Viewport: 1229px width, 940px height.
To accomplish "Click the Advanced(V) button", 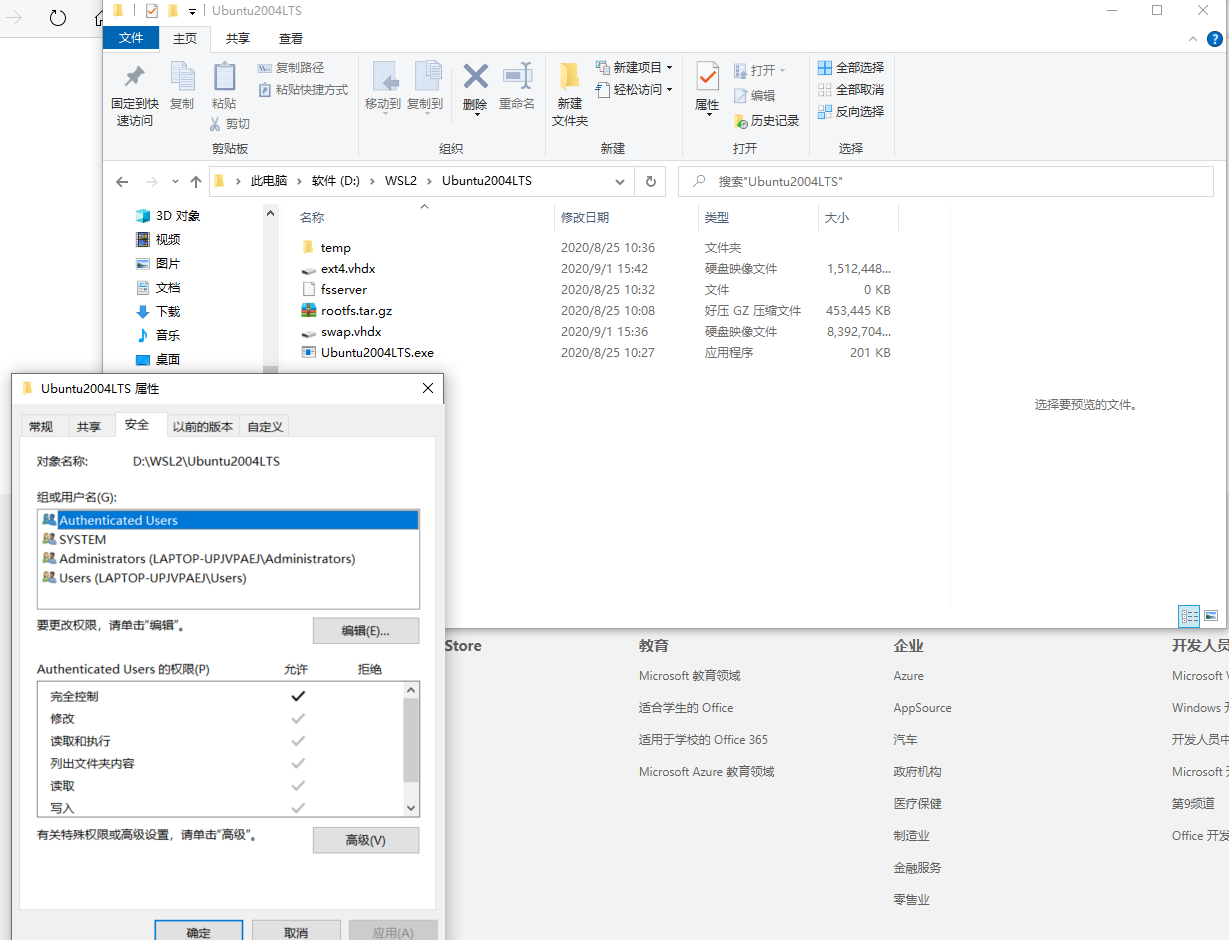I will click(x=366, y=840).
